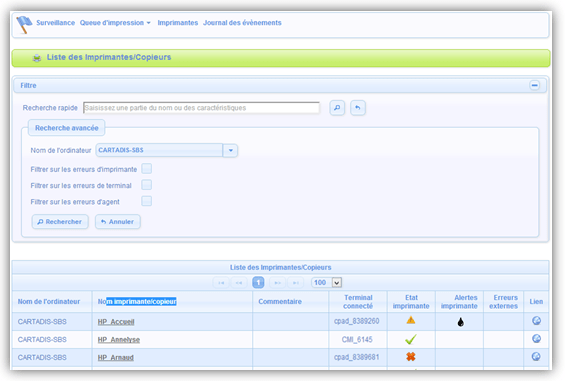Open the Nom de l'ordinateur dropdown arrow
This screenshot has width=565, height=381.
231,150
